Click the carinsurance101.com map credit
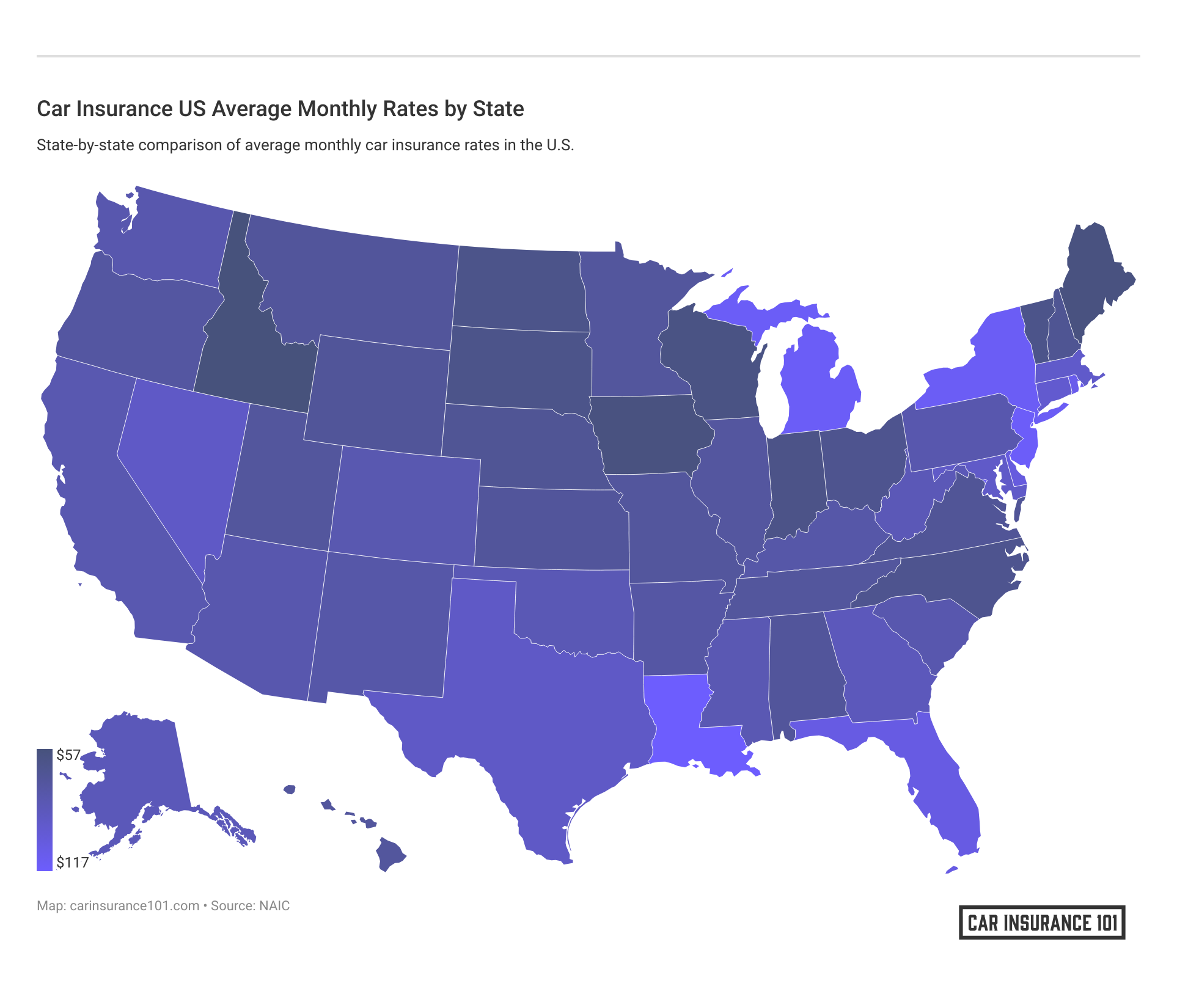This screenshot has height=1008, width=1177. 134,905
